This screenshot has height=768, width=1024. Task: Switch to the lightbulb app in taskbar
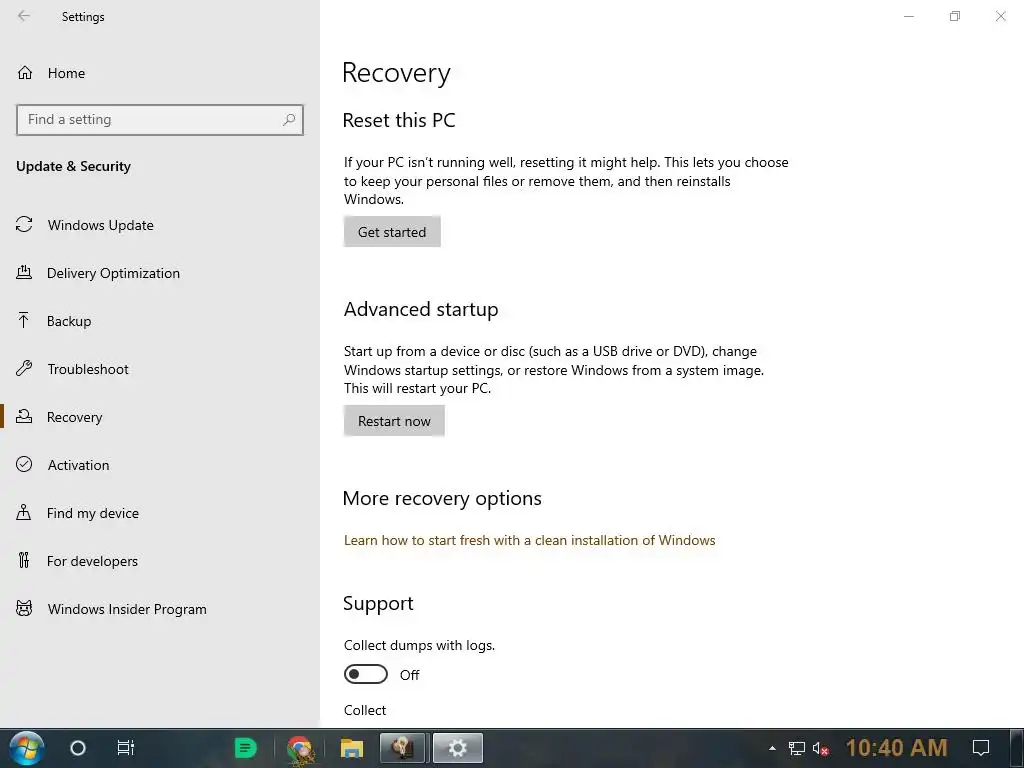[402, 748]
